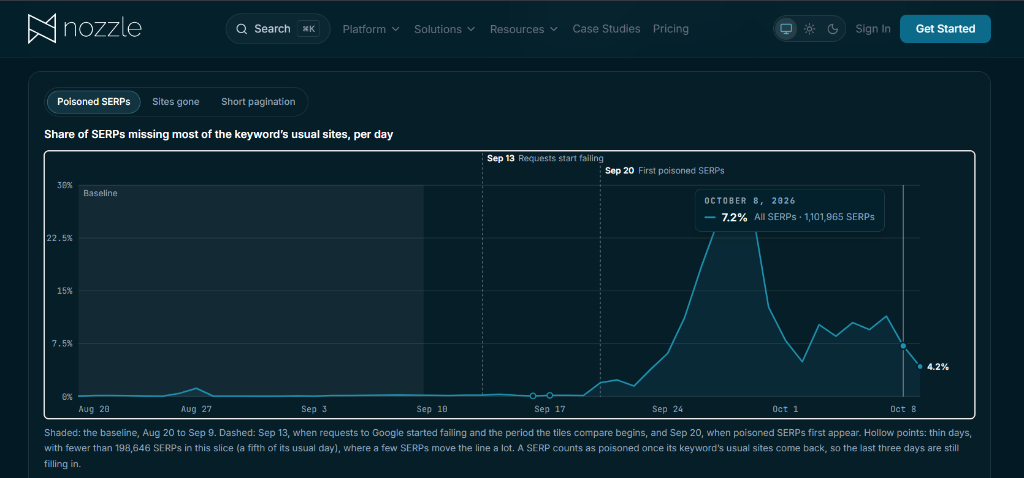Click the Oct 1 axis label

(785, 409)
